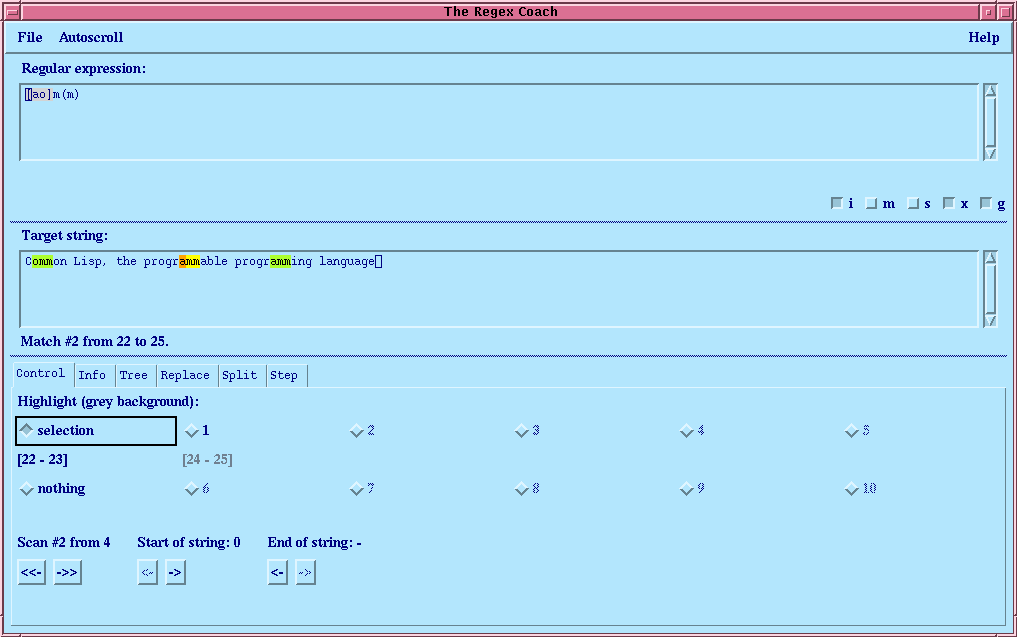Toggle the single-line 's' checkbox
Screen dimensions: 1017x637
pos(913,203)
